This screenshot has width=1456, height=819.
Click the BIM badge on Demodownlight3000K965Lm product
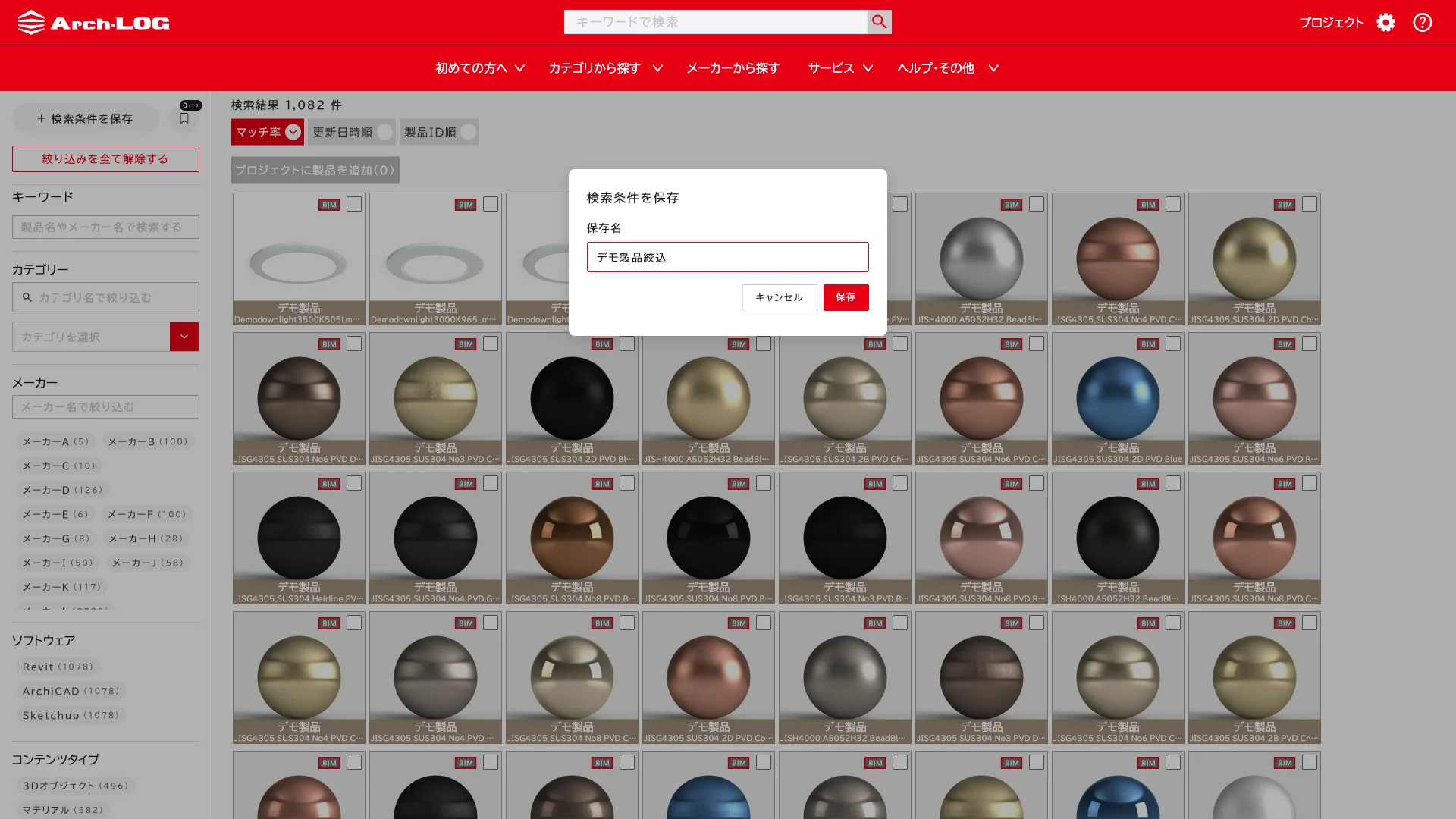tap(466, 205)
